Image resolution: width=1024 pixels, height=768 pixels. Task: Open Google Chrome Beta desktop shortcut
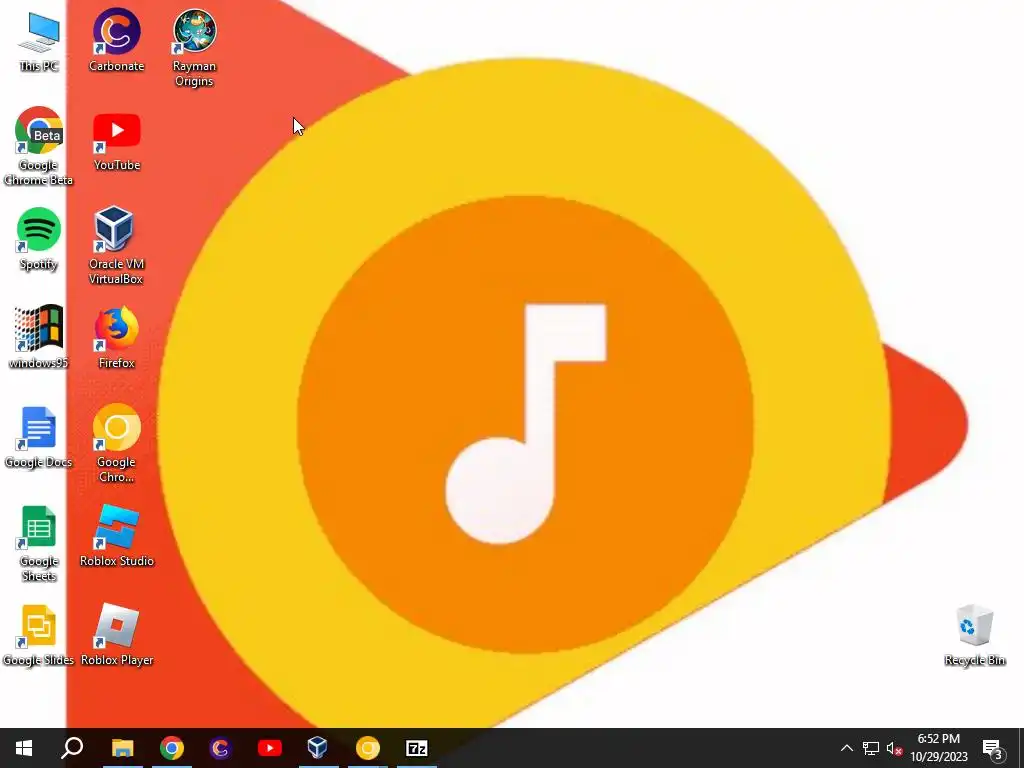click(x=39, y=146)
